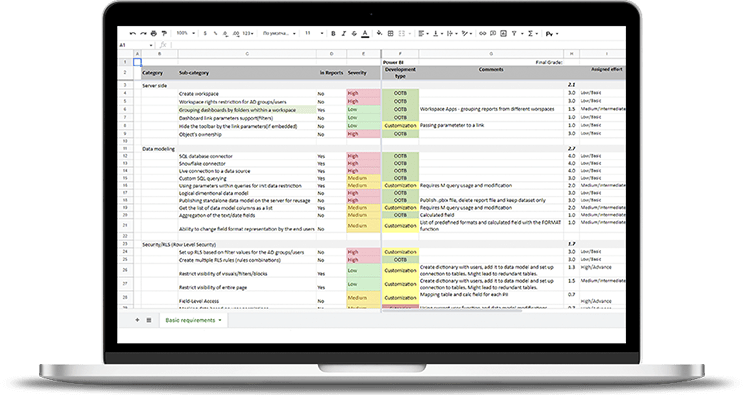Select the Development type header cell
This screenshot has height=395, width=744.
[x=400, y=73]
